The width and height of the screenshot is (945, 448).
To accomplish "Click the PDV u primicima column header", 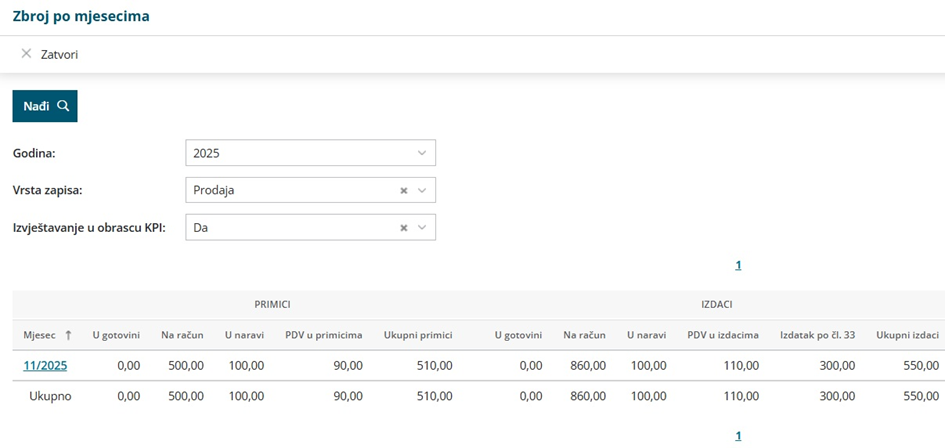I will [x=323, y=335].
